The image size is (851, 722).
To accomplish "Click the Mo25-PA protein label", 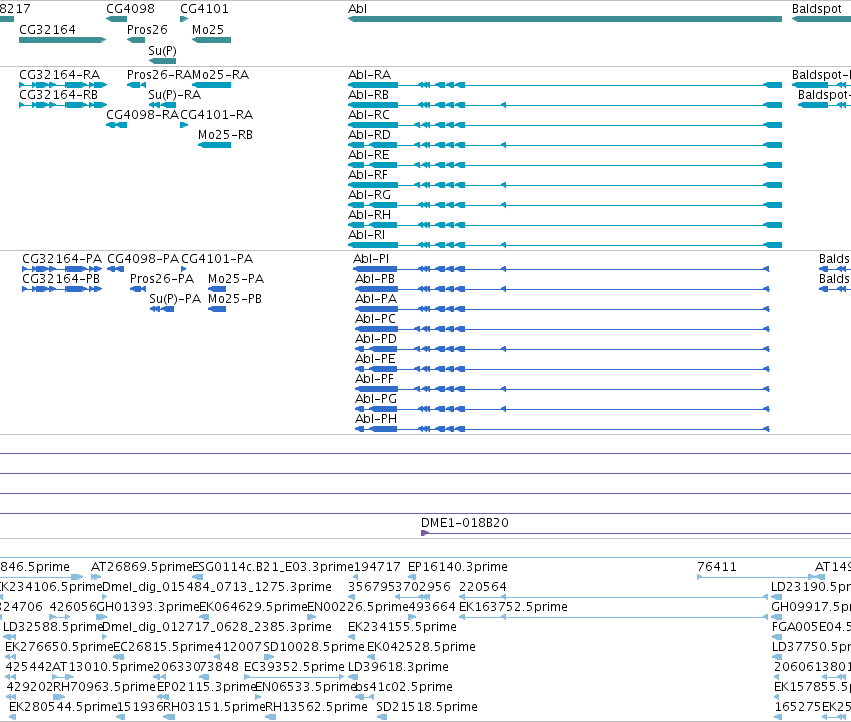I will click(236, 278).
